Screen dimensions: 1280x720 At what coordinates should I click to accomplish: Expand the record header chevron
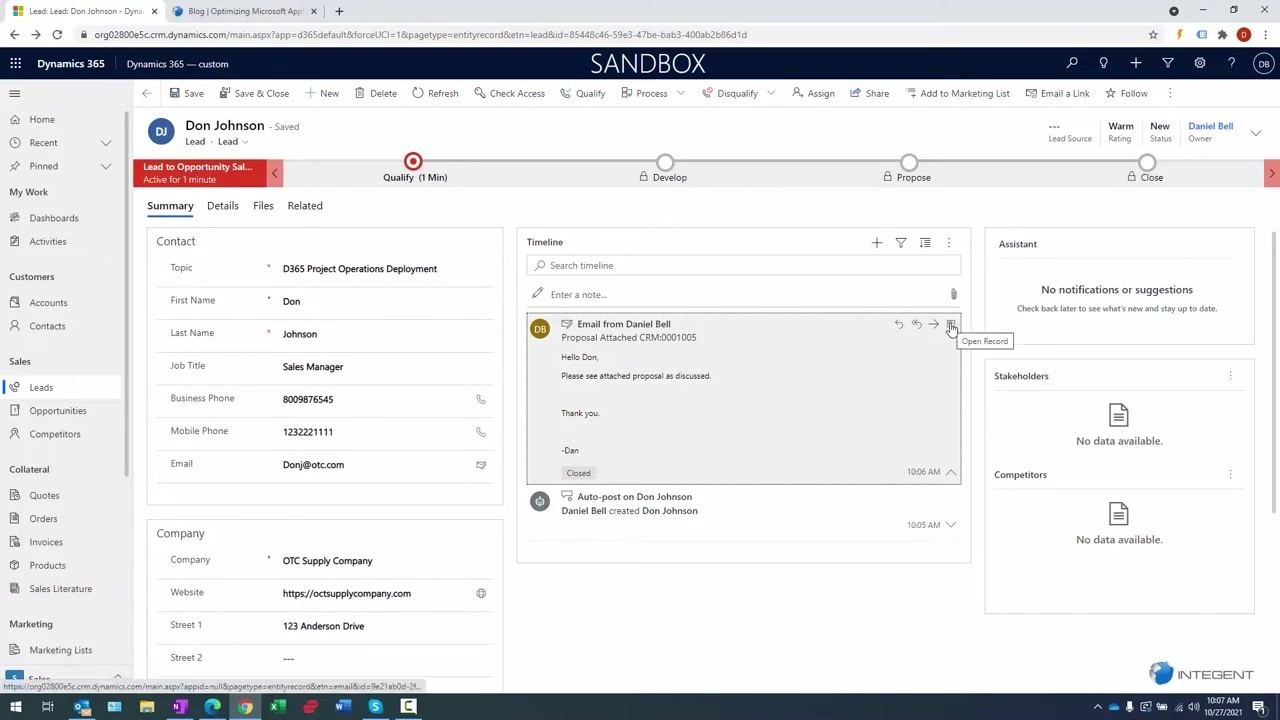(x=1256, y=132)
